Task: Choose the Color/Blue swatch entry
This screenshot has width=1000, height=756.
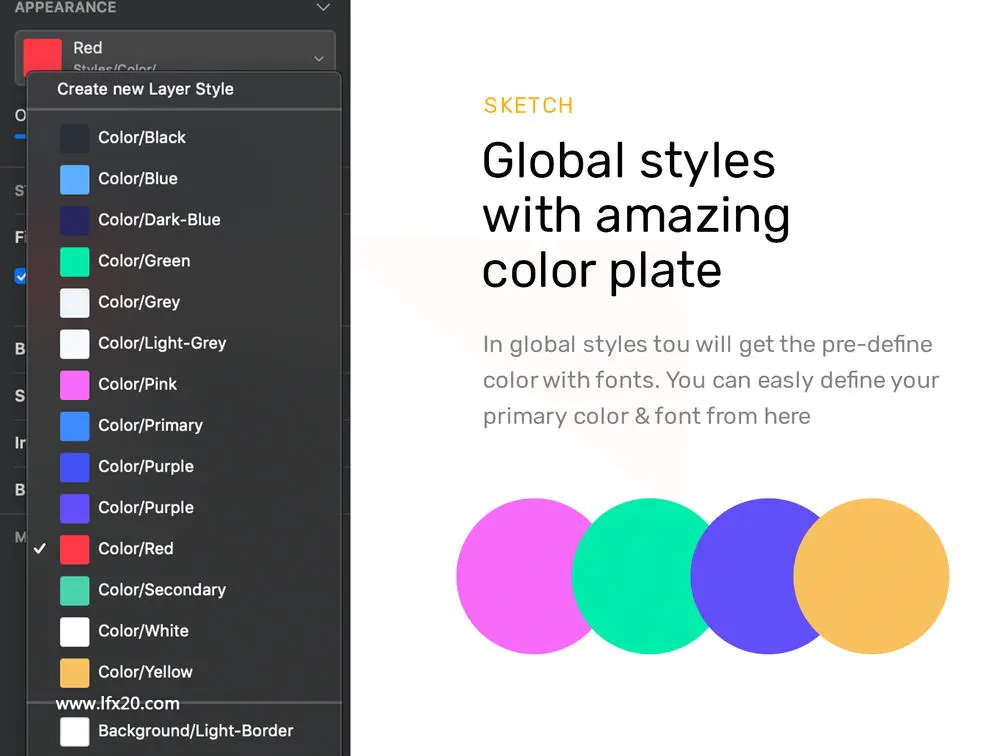Action: 184,179
